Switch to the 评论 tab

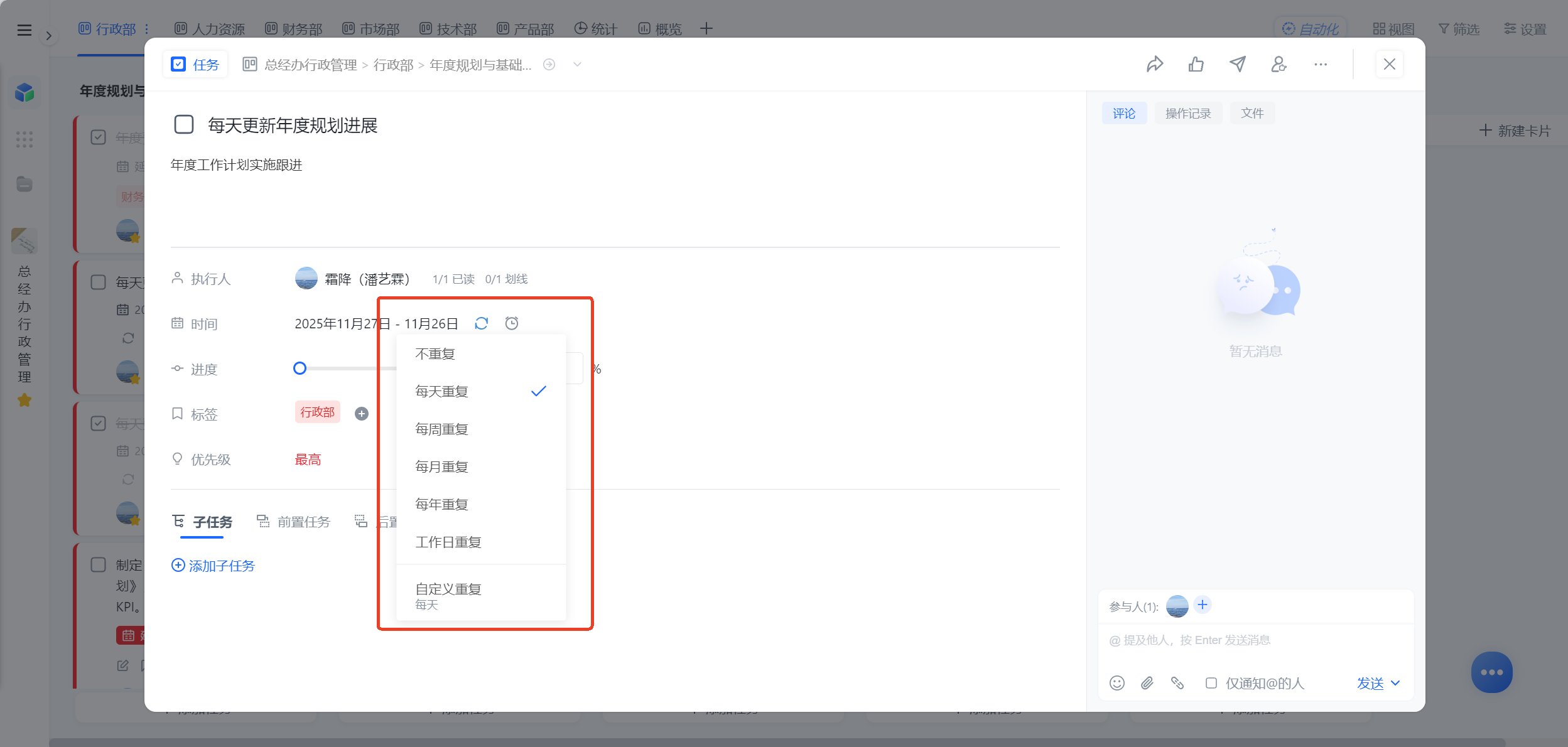pos(1124,113)
